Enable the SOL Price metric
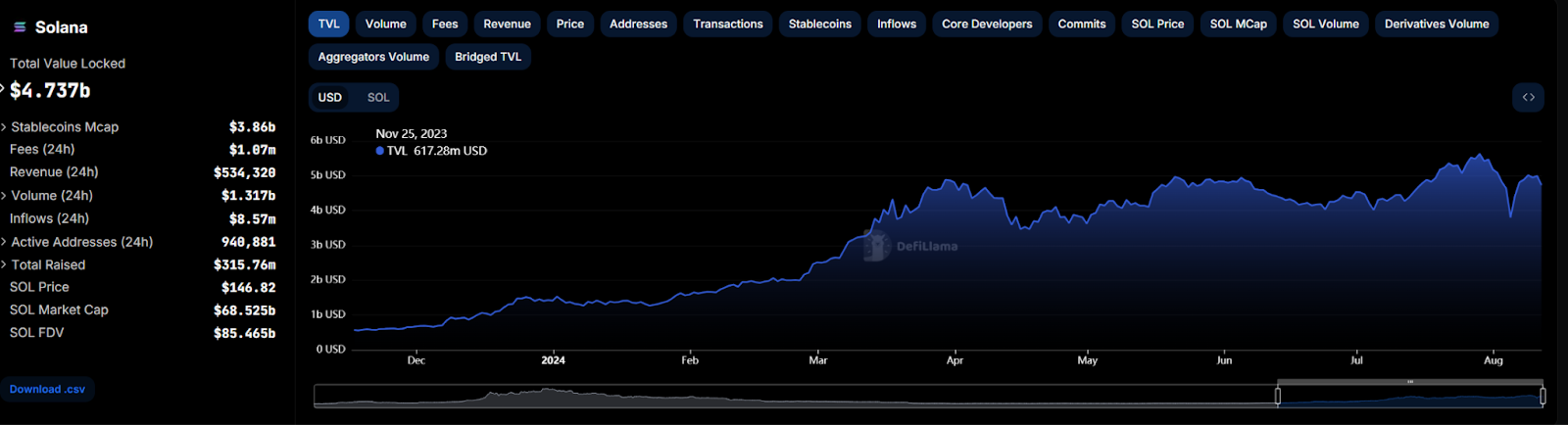The image size is (1568, 425). (x=1157, y=24)
